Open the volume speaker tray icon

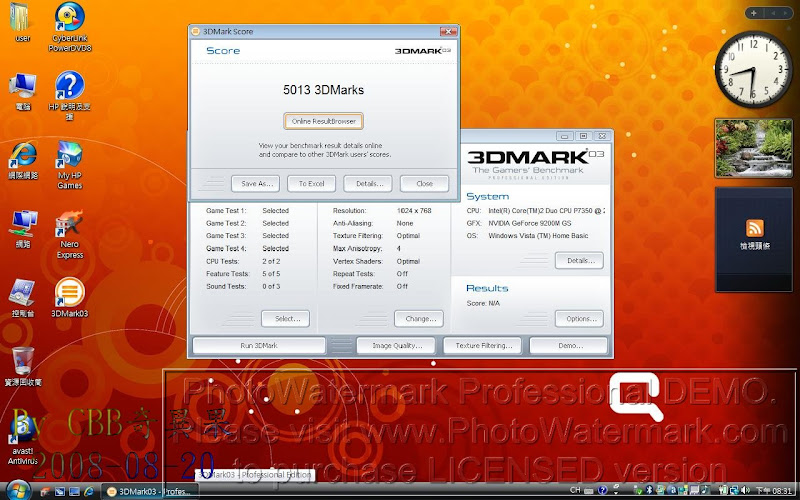click(745, 490)
